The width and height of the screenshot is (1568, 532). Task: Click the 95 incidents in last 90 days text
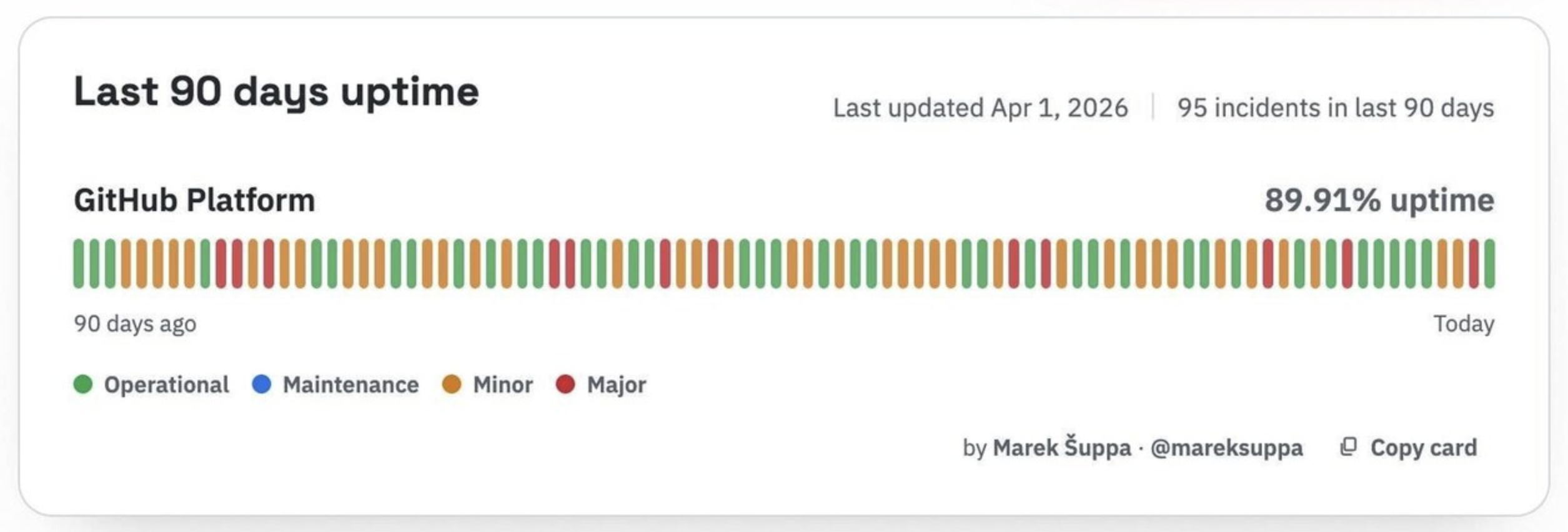pyautogui.click(x=1336, y=108)
